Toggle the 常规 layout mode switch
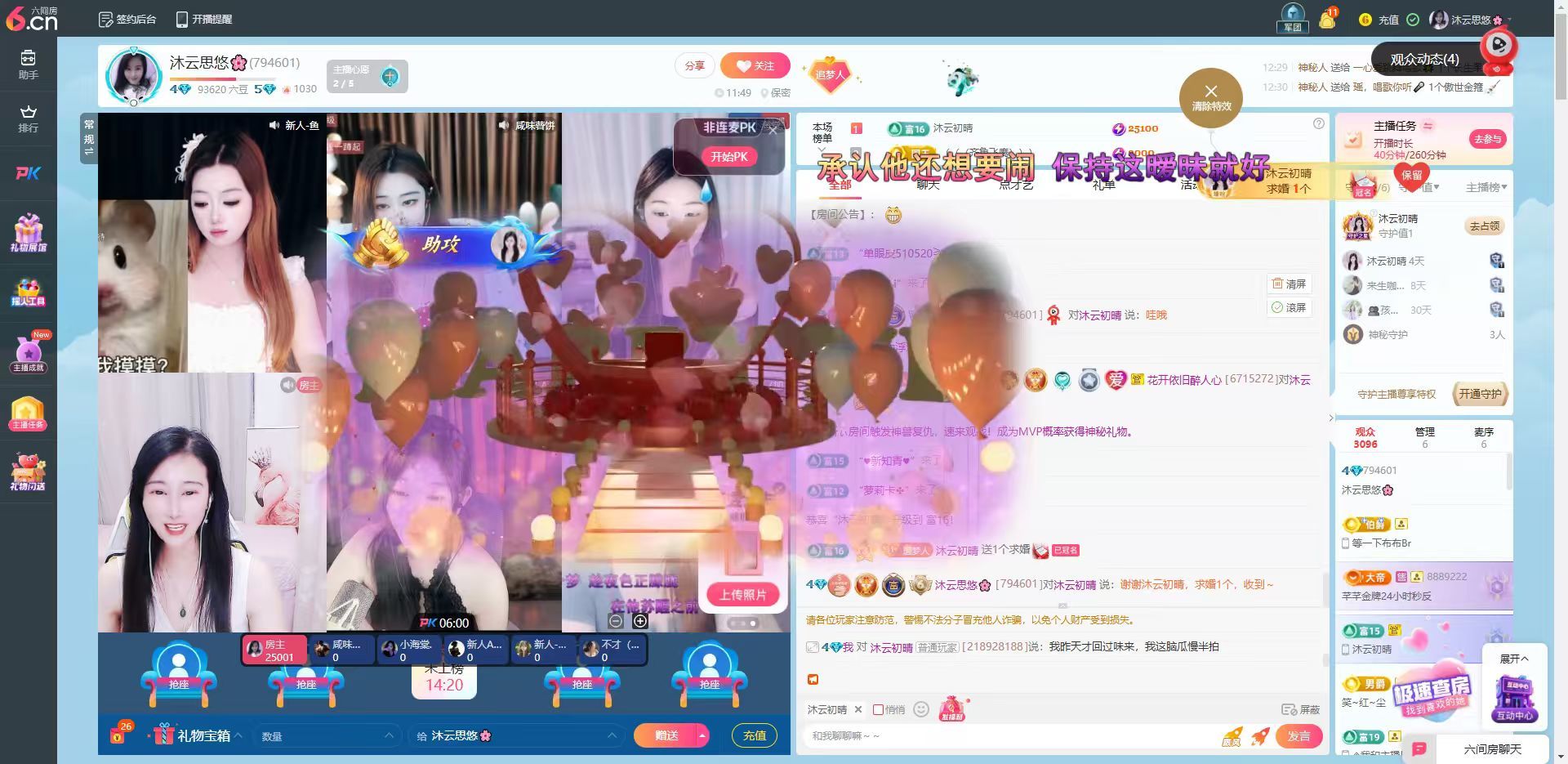This screenshot has height=764, width=1568. (89, 137)
